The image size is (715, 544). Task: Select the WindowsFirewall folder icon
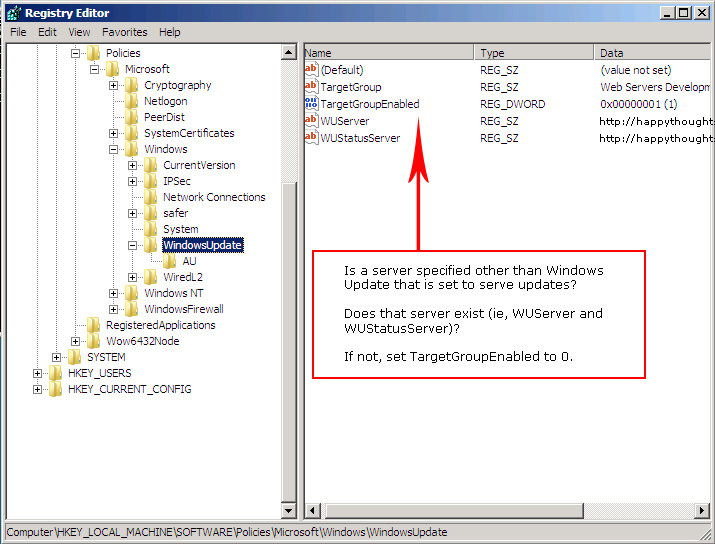coord(131,309)
